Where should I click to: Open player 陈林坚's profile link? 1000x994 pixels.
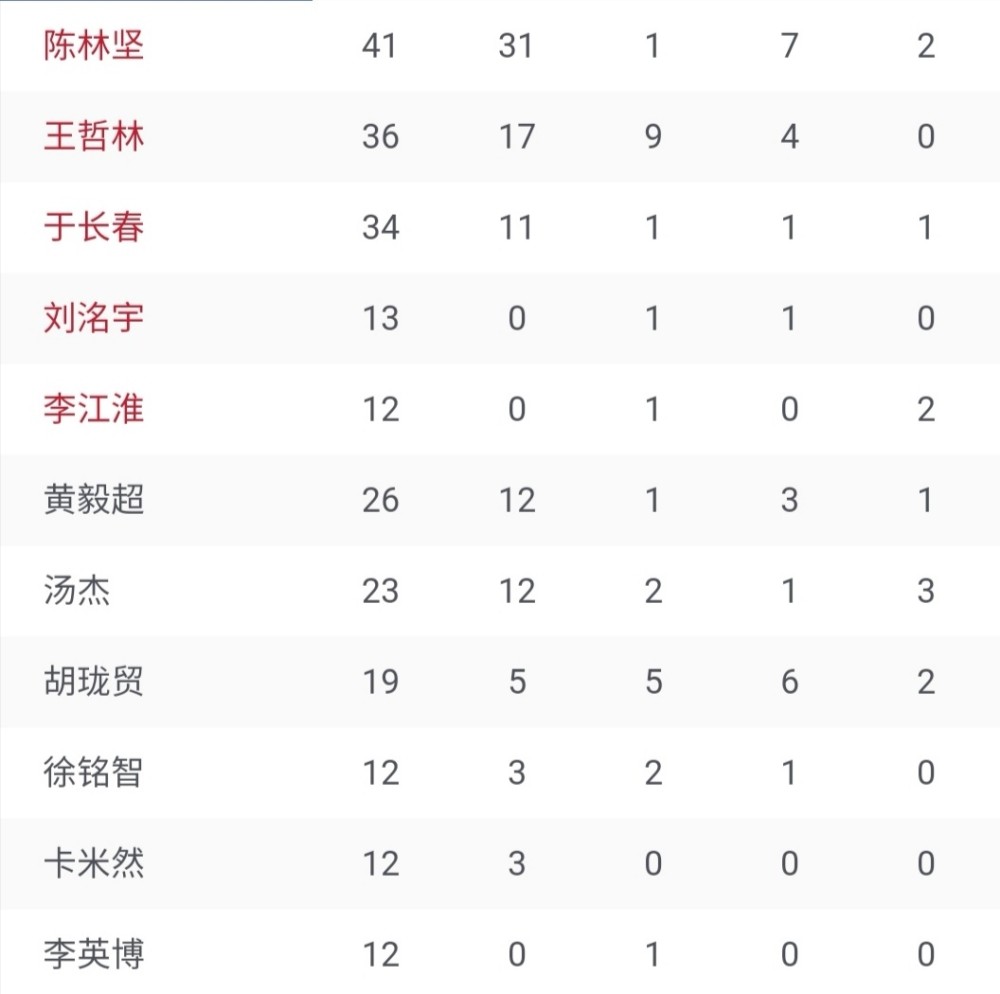(x=94, y=45)
